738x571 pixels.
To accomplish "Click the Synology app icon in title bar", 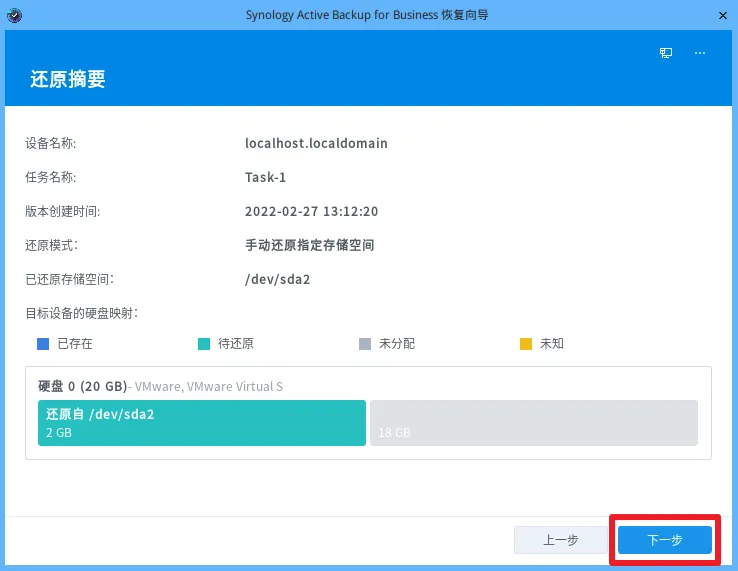I will (x=15, y=15).
